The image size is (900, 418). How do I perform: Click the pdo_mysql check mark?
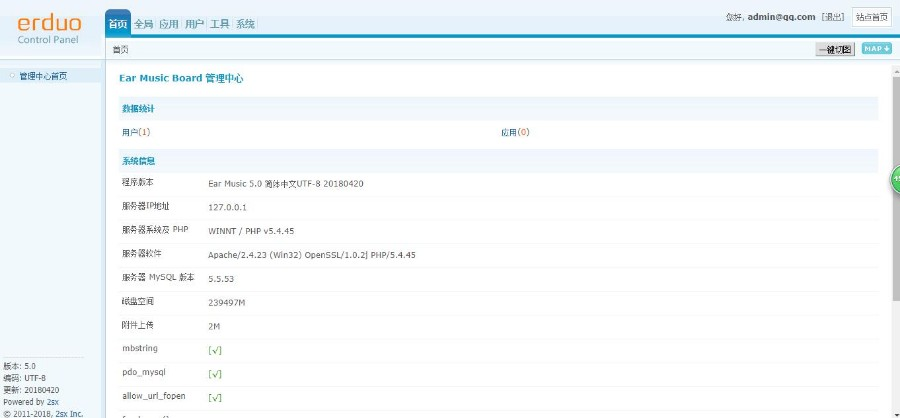pyautogui.click(x=215, y=374)
